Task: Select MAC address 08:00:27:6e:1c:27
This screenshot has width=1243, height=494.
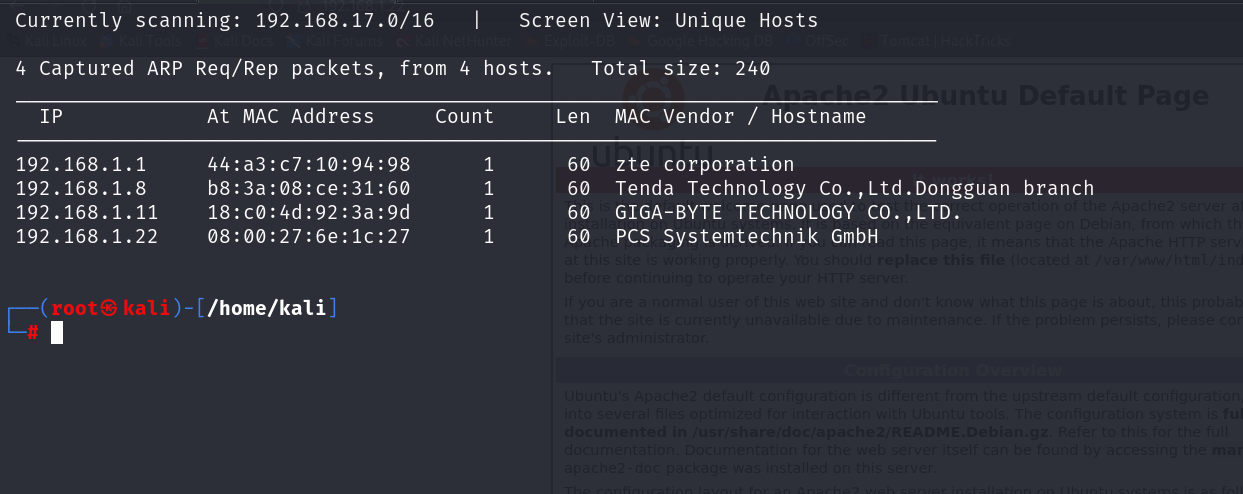Action: [x=309, y=237]
